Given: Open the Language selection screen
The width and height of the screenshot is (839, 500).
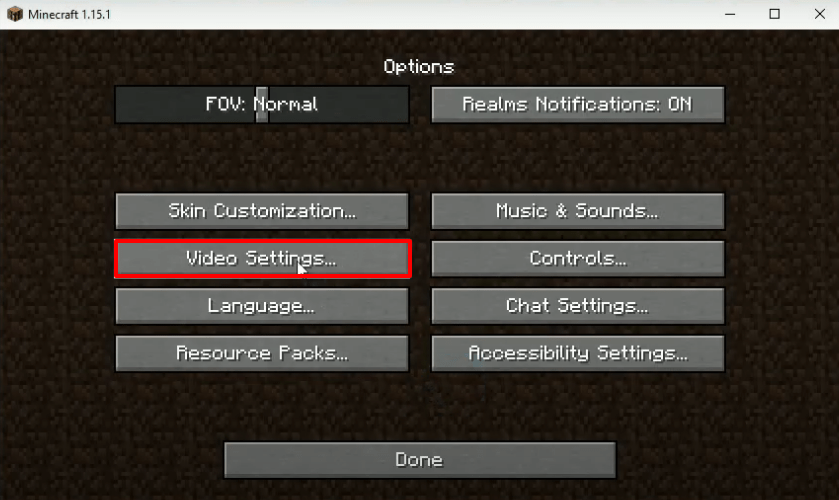Looking at the screenshot, I should coord(262,306).
